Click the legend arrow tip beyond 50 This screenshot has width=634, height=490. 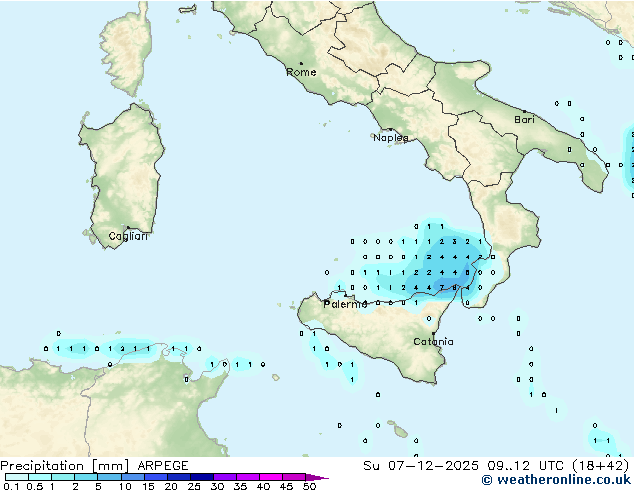click(317, 477)
